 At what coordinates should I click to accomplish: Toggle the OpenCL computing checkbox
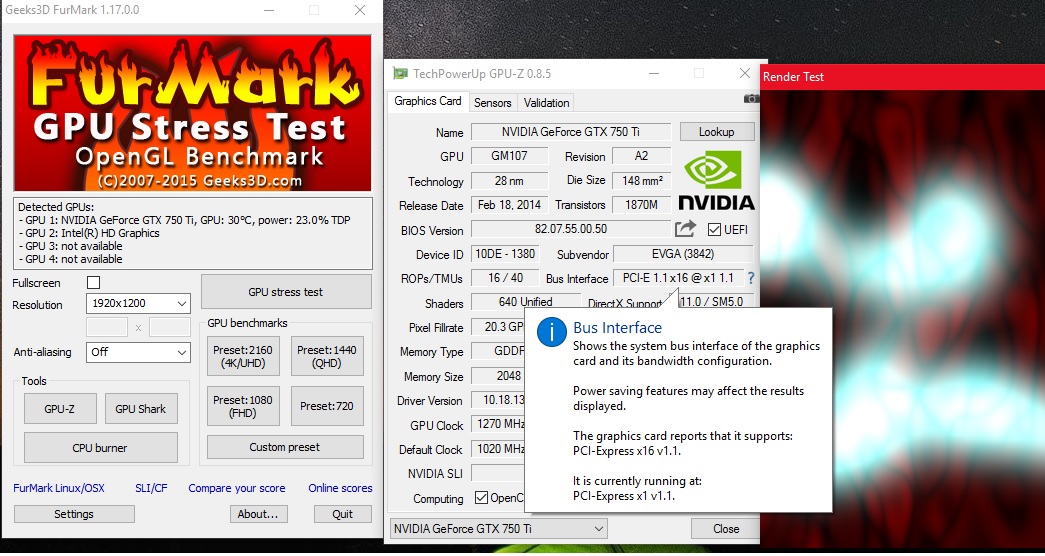tap(481, 498)
